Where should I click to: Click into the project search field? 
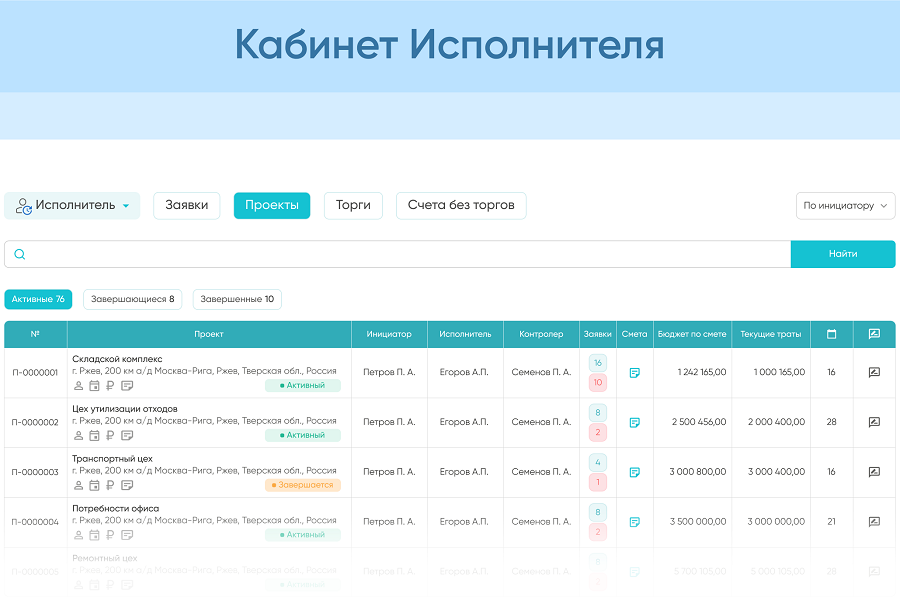(400, 254)
